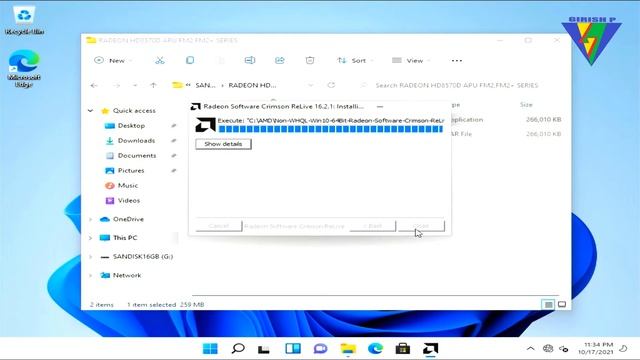Open Widgets from taskbar
The image size is (640, 360).
tap(293, 349)
